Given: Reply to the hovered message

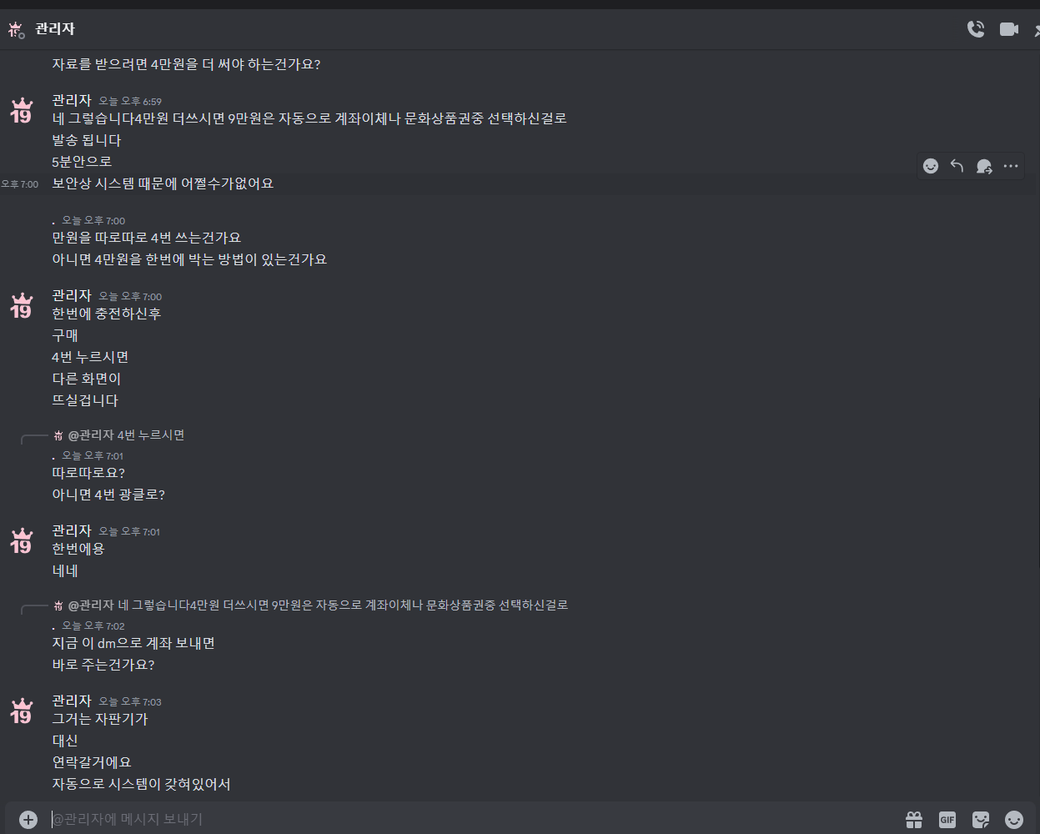Looking at the screenshot, I should click(x=956, y=166).
